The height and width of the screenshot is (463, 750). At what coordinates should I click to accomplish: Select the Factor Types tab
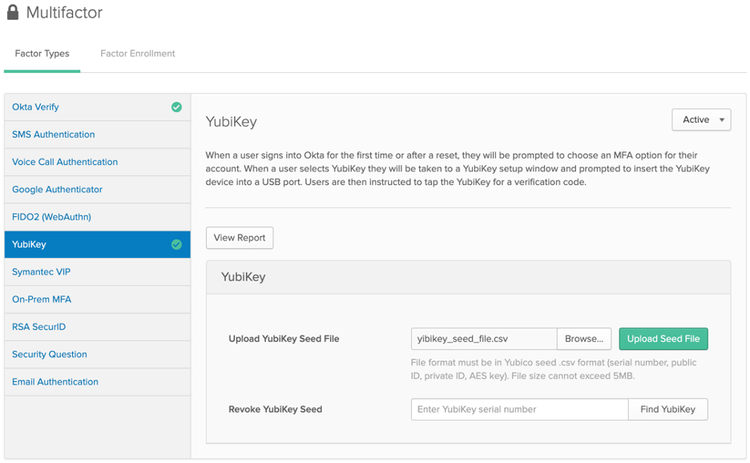(x=42, y=53)
